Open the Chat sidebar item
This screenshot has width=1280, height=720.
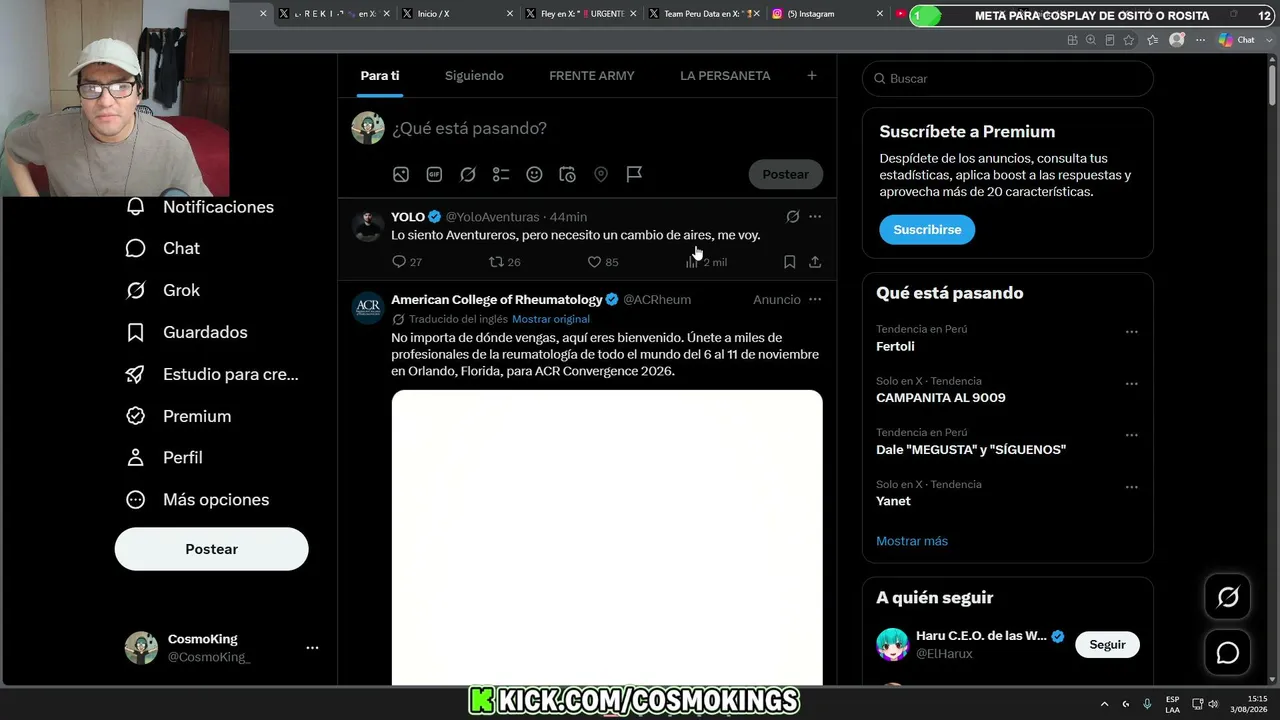coord(162,248)
